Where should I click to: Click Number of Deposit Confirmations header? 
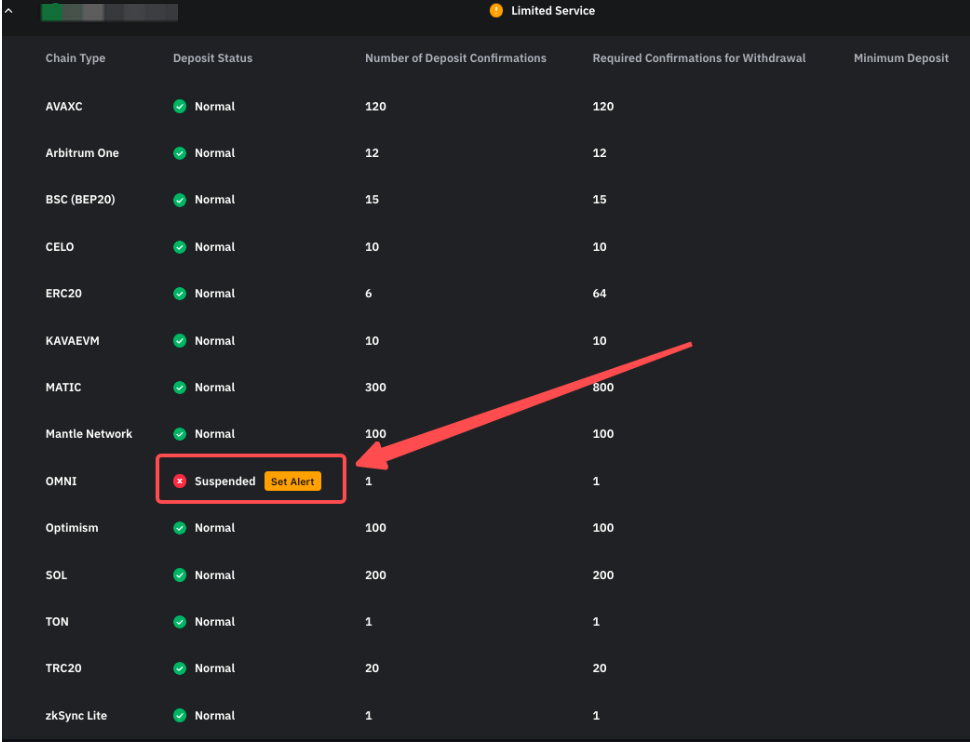[455, 58]
